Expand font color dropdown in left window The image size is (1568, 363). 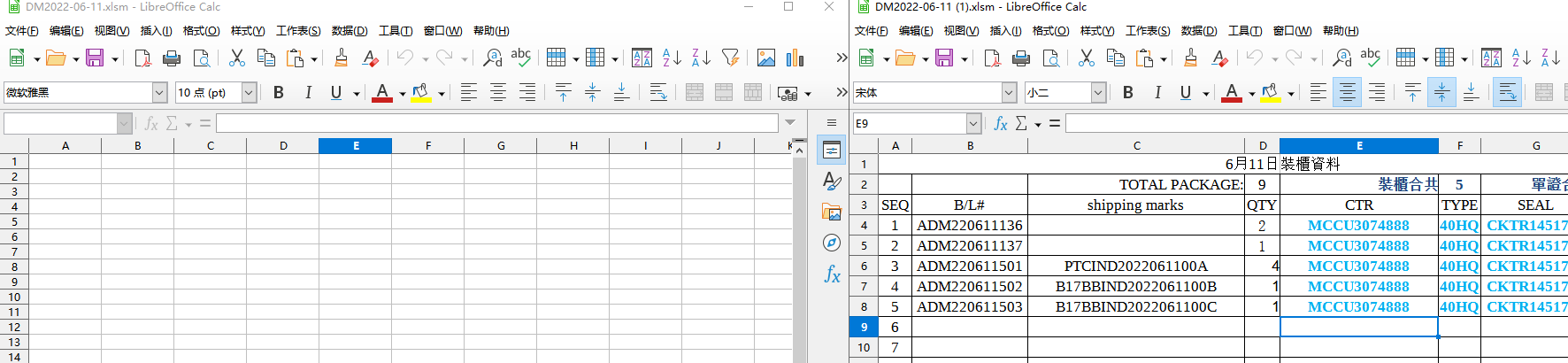[402, 93]
